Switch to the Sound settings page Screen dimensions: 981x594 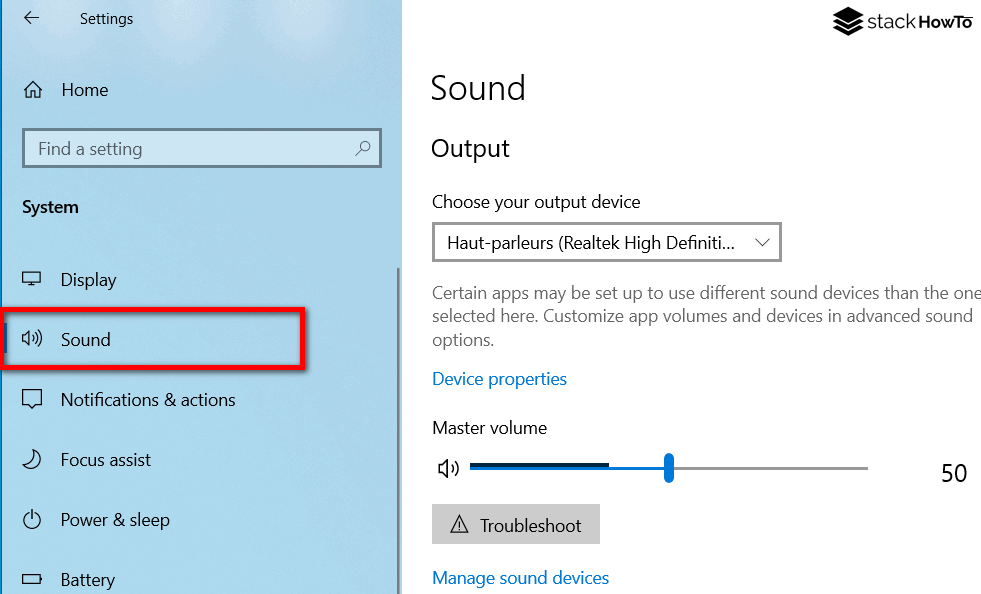point(85,339)
